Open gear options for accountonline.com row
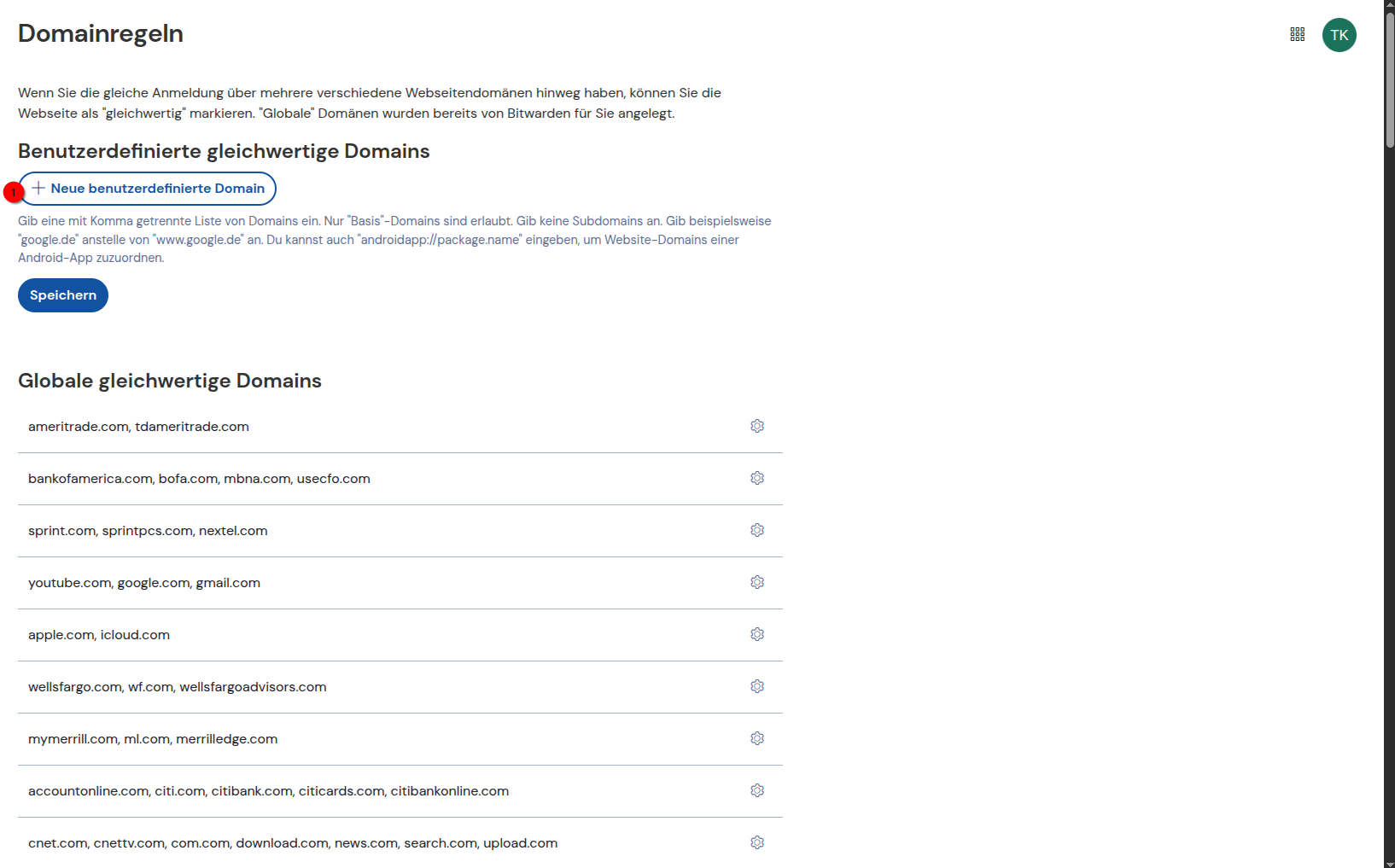This screenshot has width=1395, height=868. pos(757,790)
